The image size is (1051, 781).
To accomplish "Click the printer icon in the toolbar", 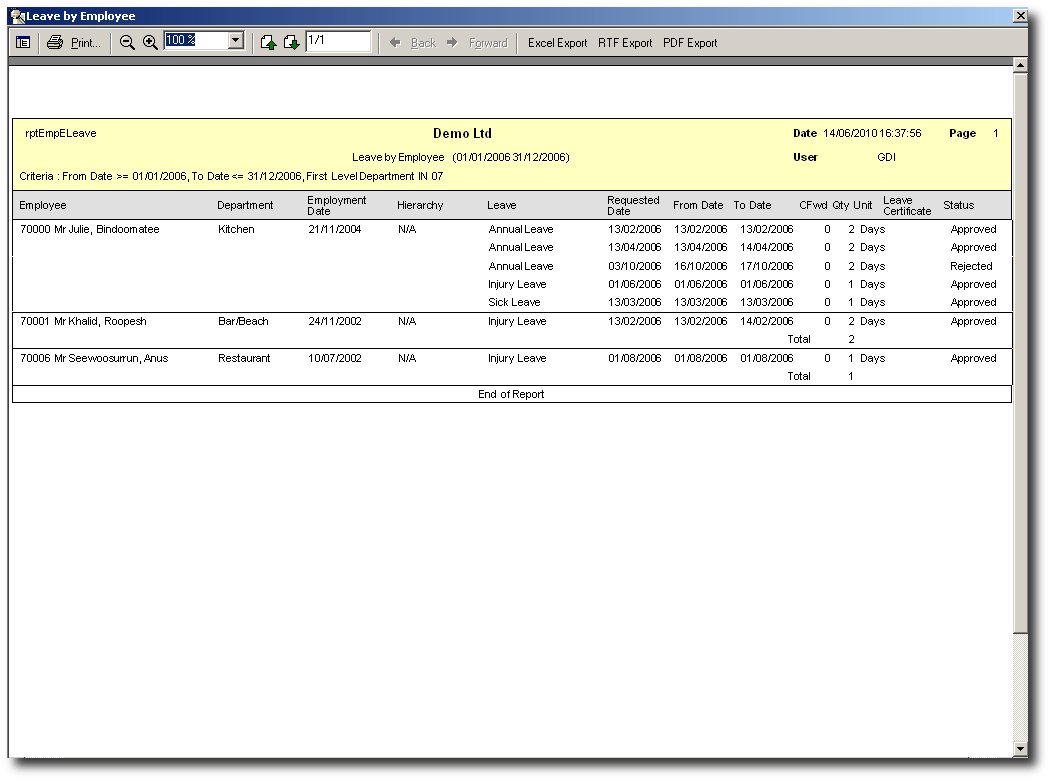I will 55,43.
